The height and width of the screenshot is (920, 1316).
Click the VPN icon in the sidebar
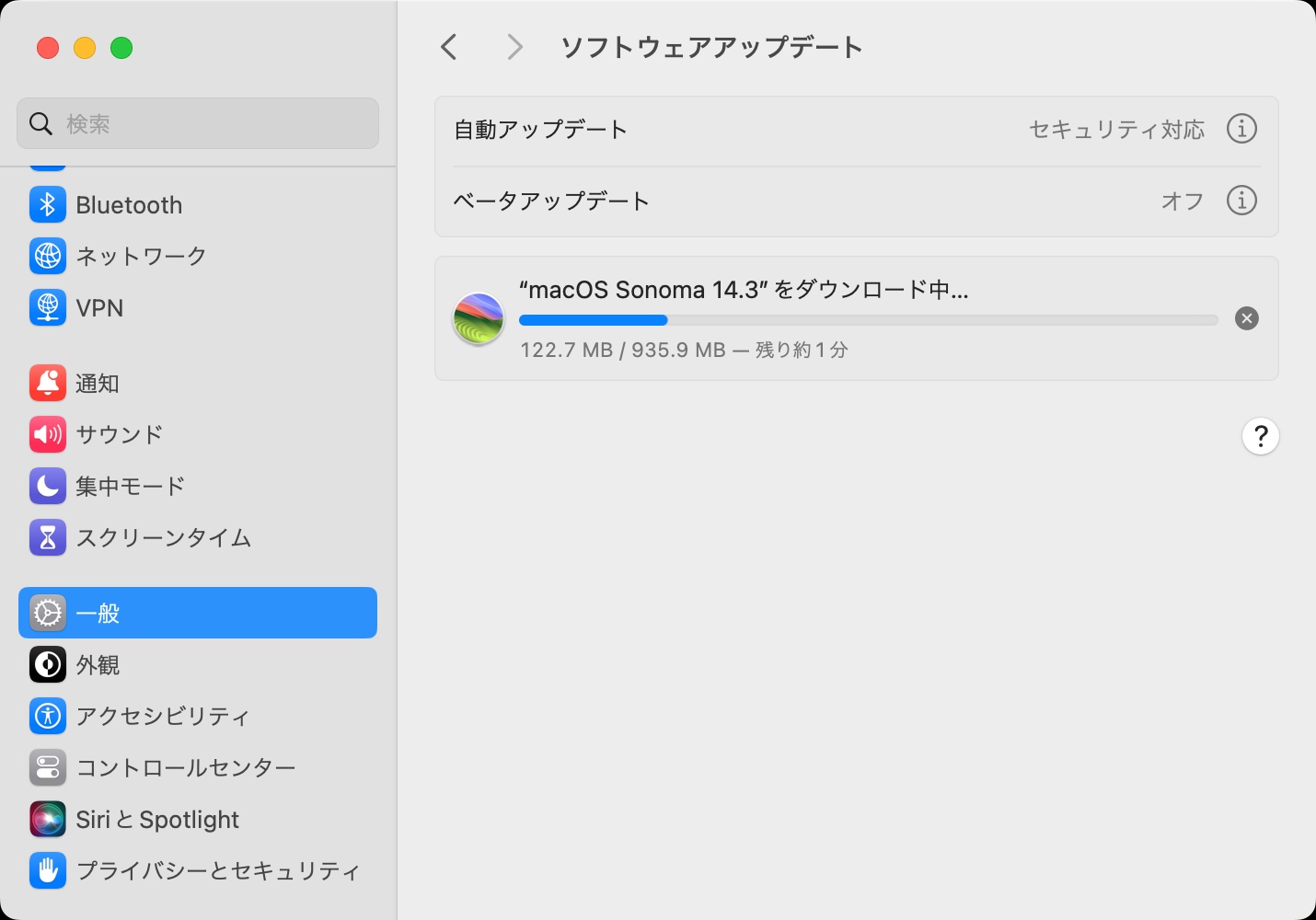tap(48, 307)
